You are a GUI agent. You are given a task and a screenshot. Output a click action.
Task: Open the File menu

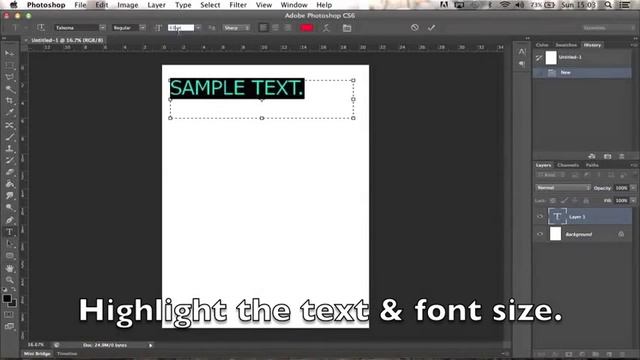[x=80, y=5]
